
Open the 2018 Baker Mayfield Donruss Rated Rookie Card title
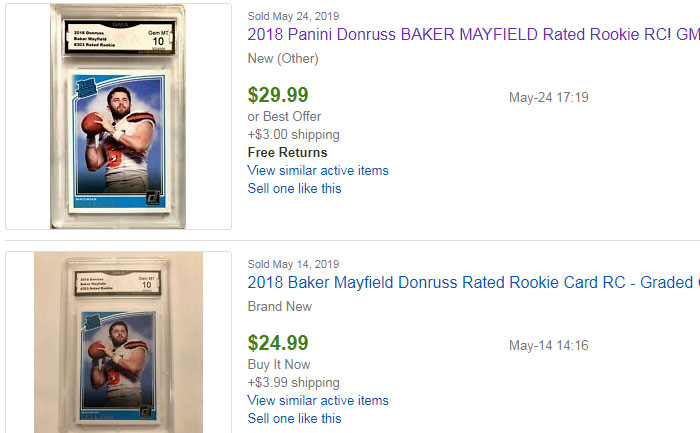click(x=473, y=282)
